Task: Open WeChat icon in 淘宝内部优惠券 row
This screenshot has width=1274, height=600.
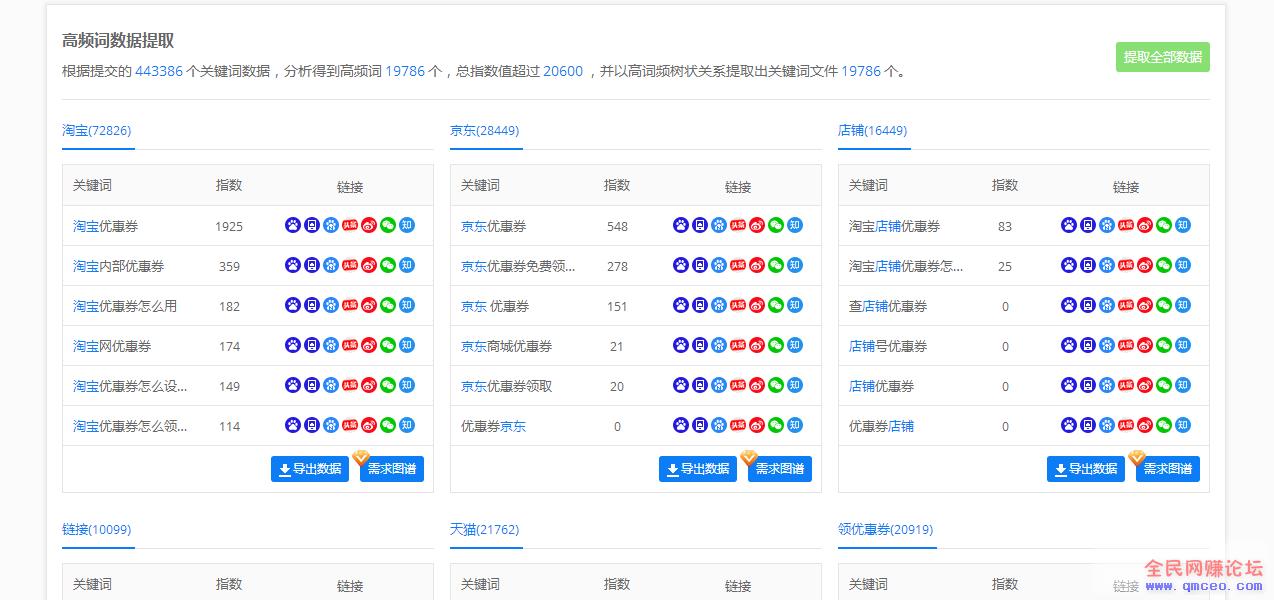Action: 388,265
